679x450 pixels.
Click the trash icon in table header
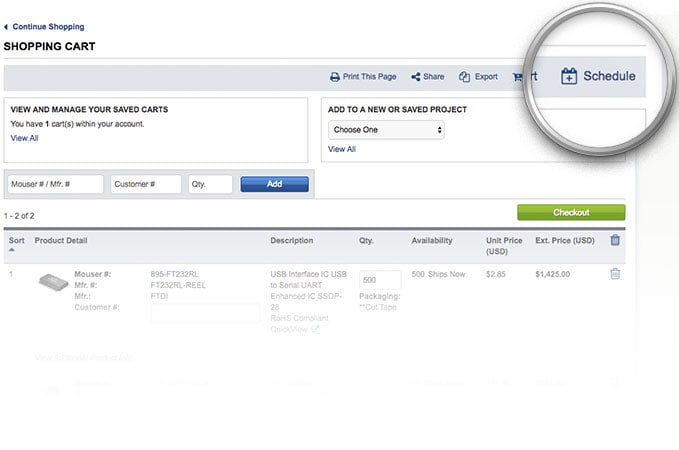614,240
